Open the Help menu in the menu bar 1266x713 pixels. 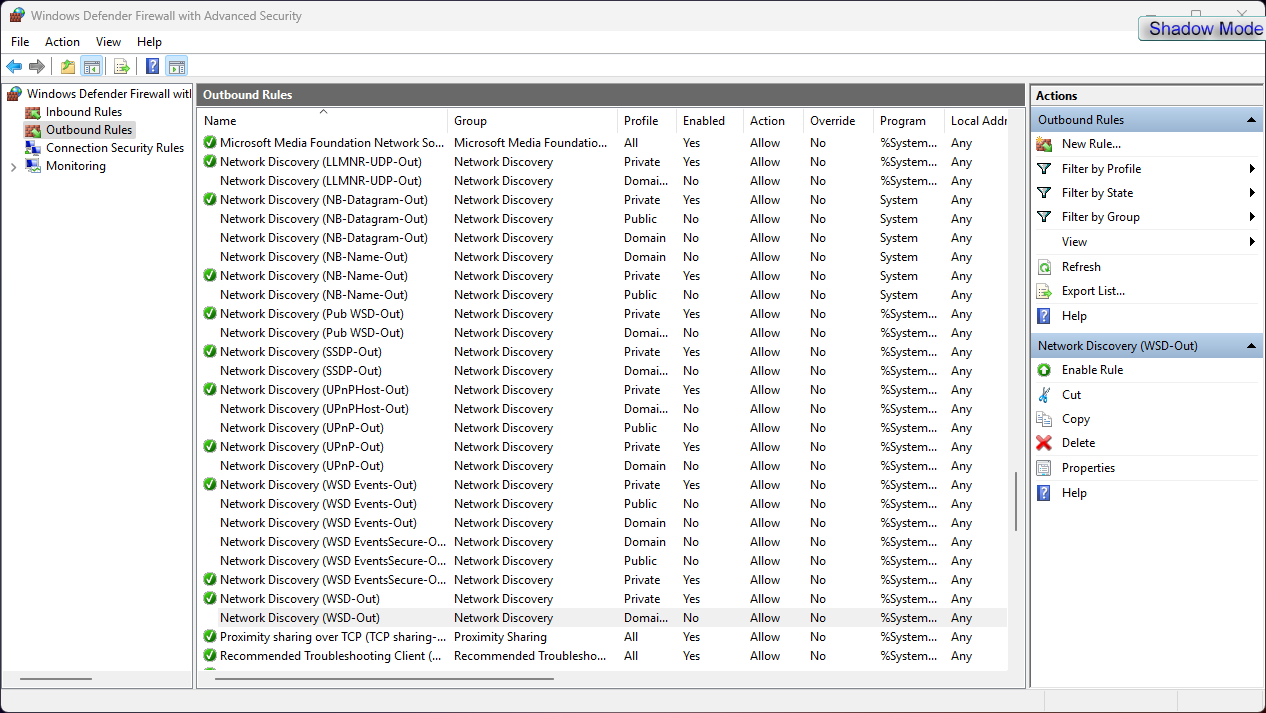pyautogui.click(x=149, y=42)
